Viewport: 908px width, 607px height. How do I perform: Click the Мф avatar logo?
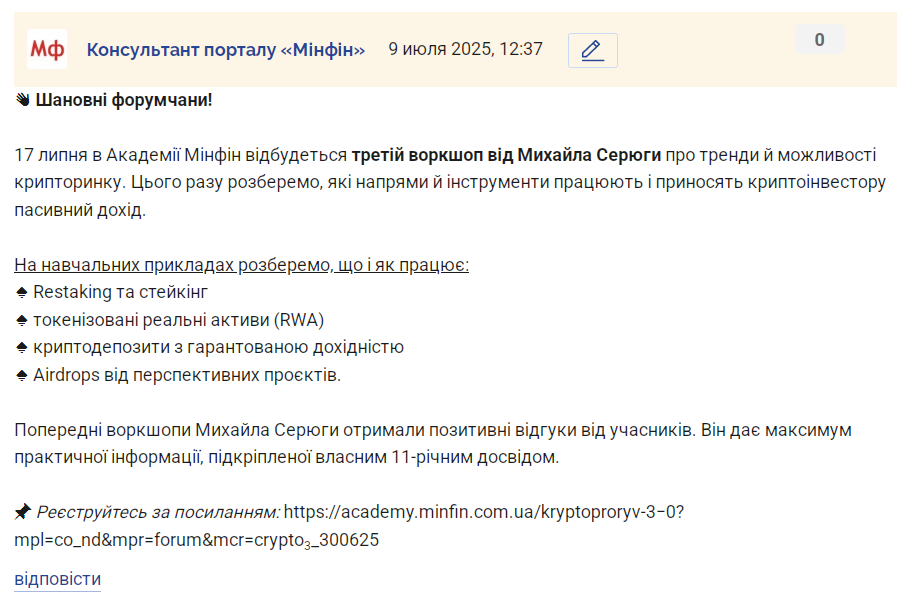tap(47, 49)
